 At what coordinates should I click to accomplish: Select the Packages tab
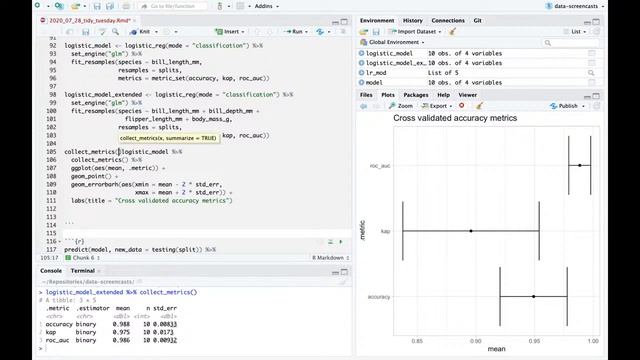click(416, 95)
